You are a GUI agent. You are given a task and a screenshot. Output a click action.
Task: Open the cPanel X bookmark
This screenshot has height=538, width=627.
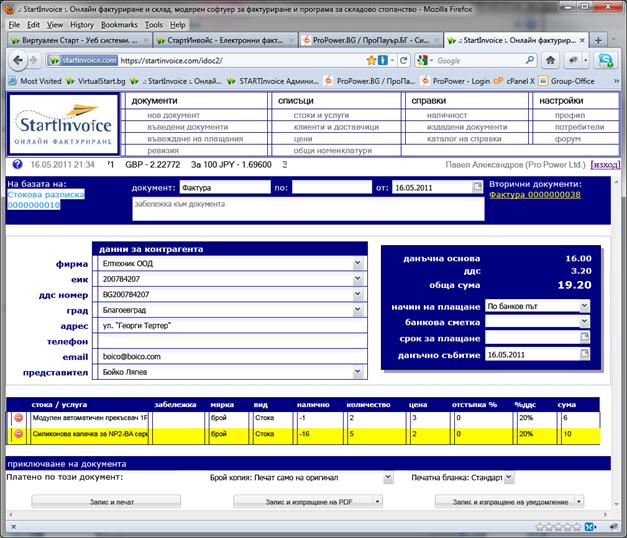coord(514,81)
